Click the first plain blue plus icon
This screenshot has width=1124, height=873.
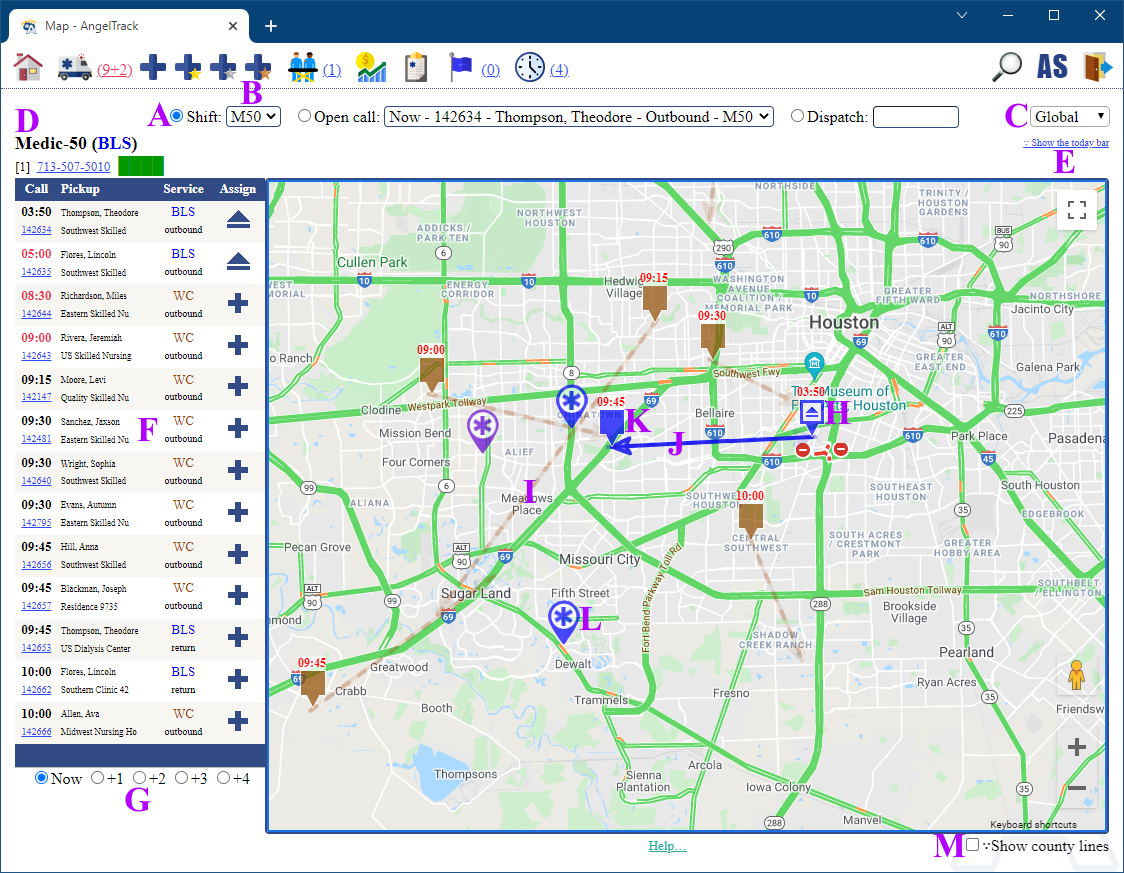(x=153, y=67)
